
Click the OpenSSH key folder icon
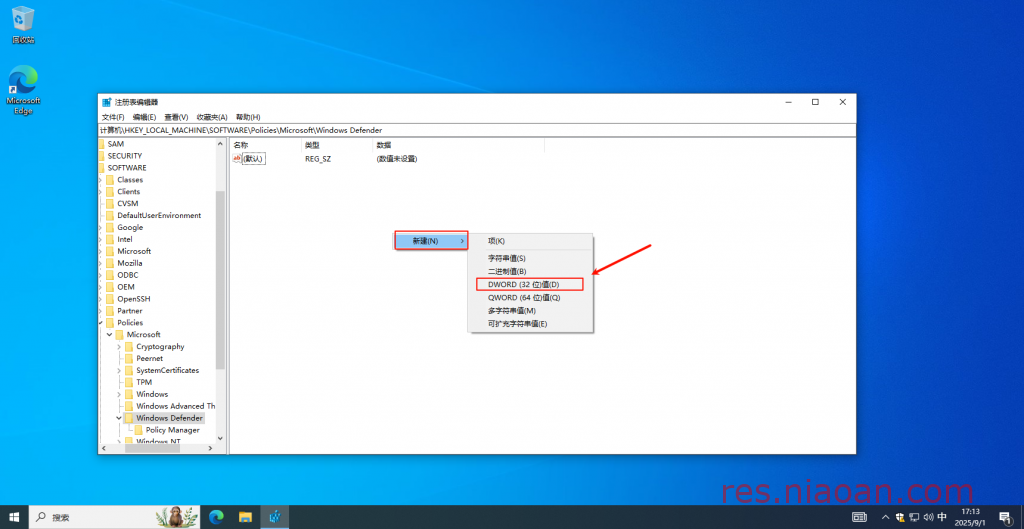click(x=110, y=298)
